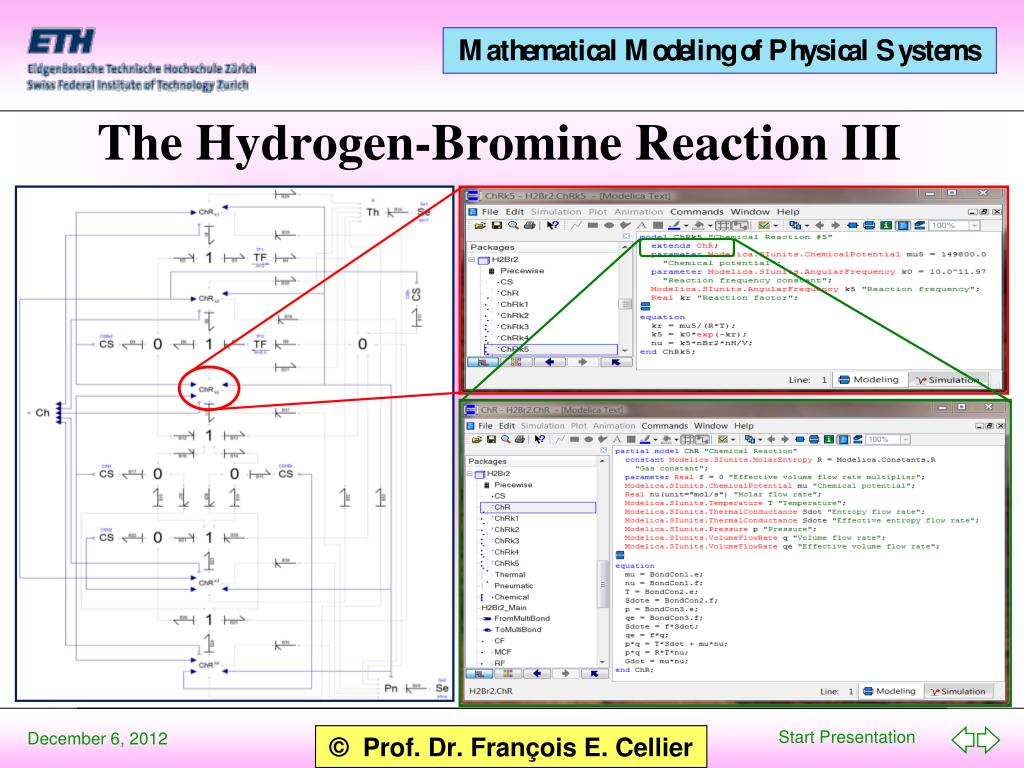Select H2Br2_Main in the ChR window package tree
Screen dimensions: 1024x768
click(504, 607)
